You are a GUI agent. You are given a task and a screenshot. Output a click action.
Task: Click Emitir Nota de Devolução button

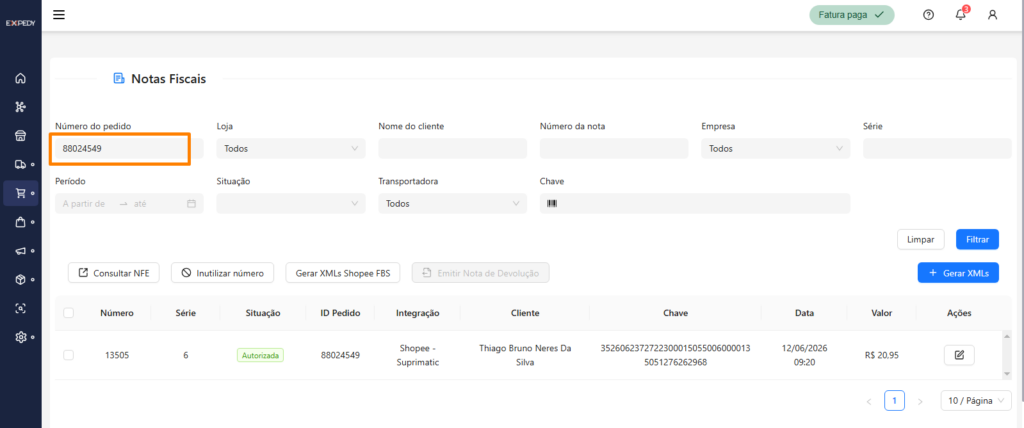coord(480,273)
